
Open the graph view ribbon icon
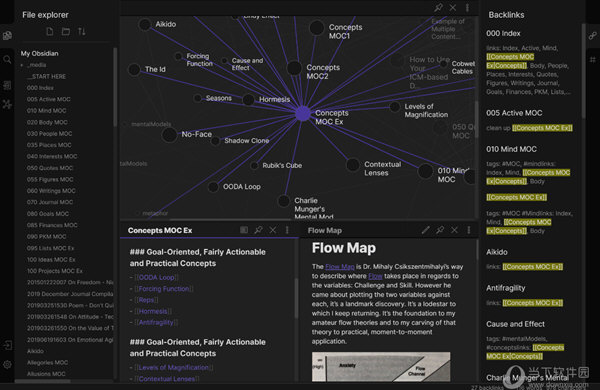tap(7, 104)
